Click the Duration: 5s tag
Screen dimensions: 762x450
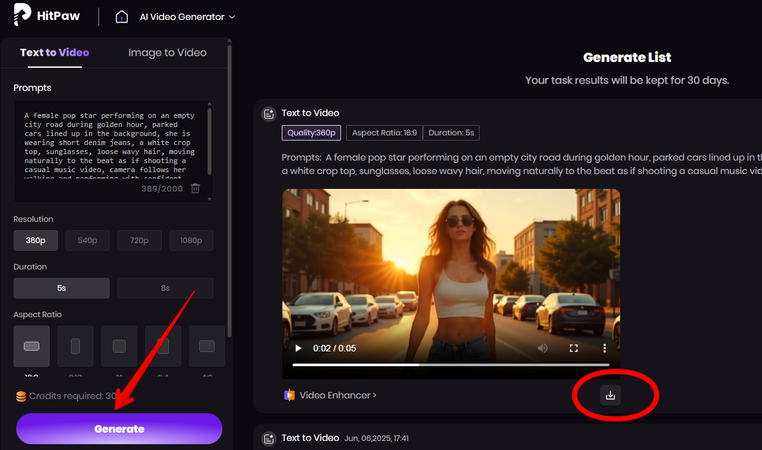(451, 133)
